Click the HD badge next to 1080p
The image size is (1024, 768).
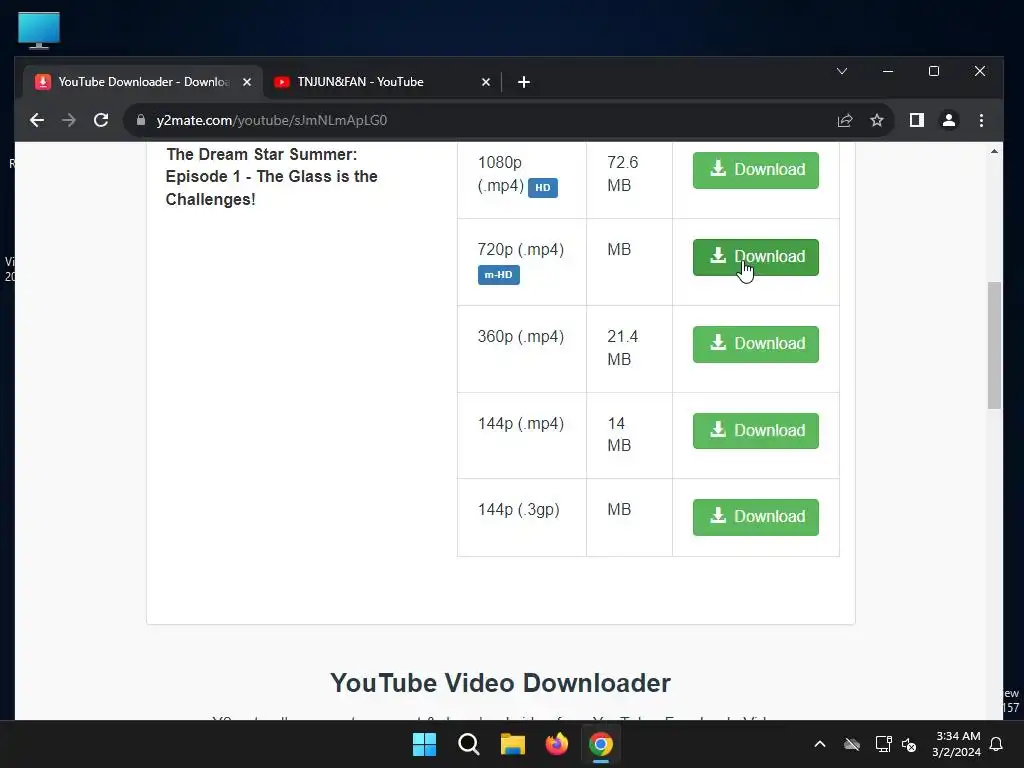(x=543, y=187)
